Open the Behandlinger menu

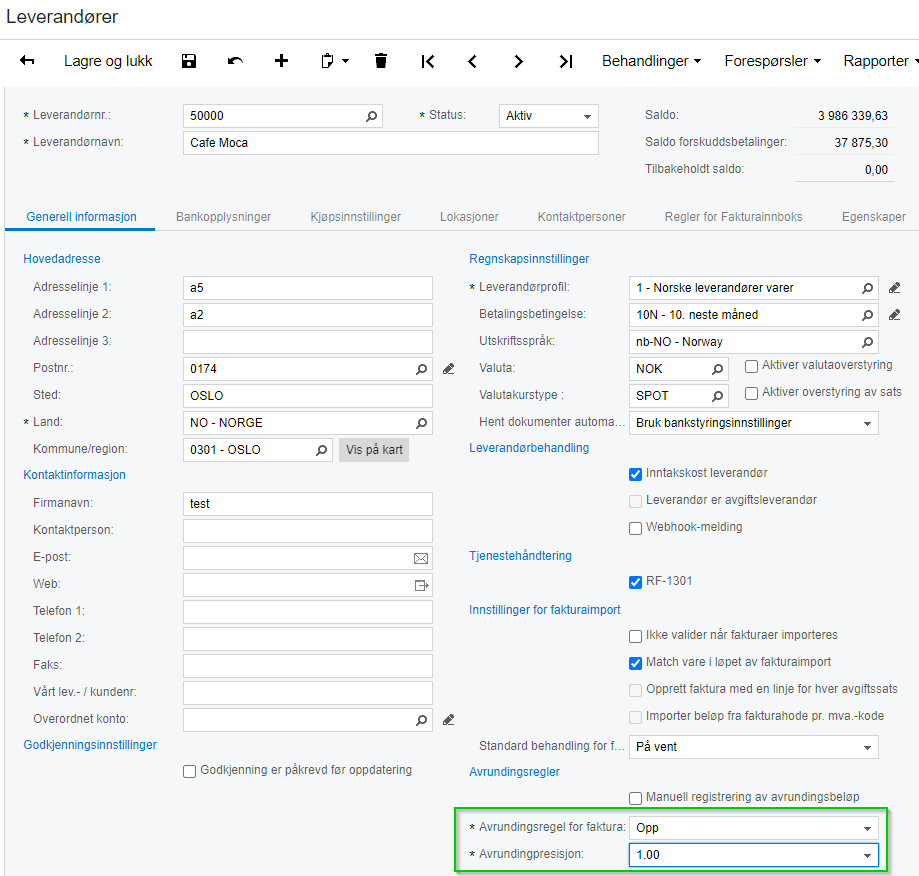(x=651, y=61)
